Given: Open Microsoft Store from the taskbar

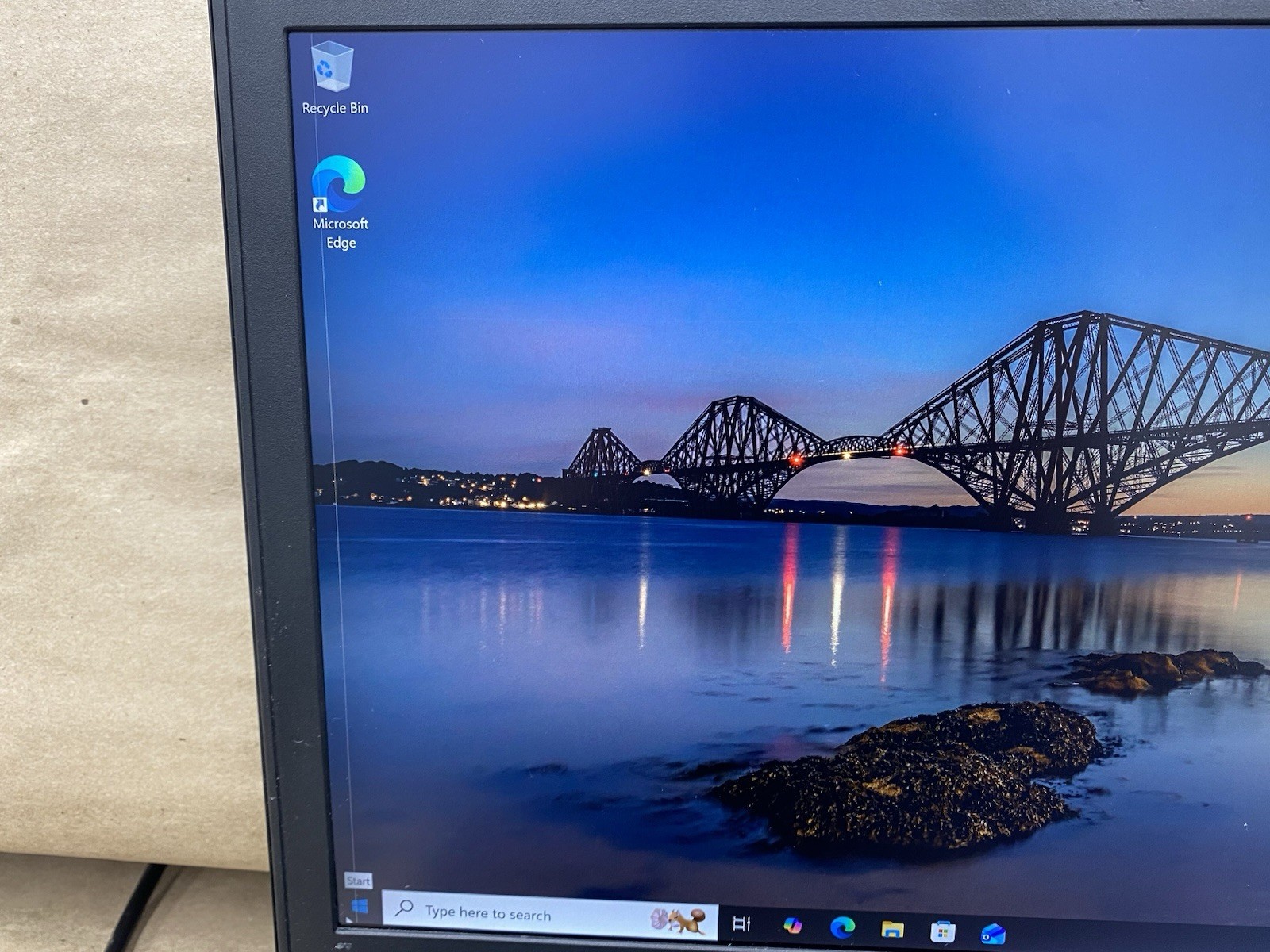Looking at the screenshot, I should 942,931.
